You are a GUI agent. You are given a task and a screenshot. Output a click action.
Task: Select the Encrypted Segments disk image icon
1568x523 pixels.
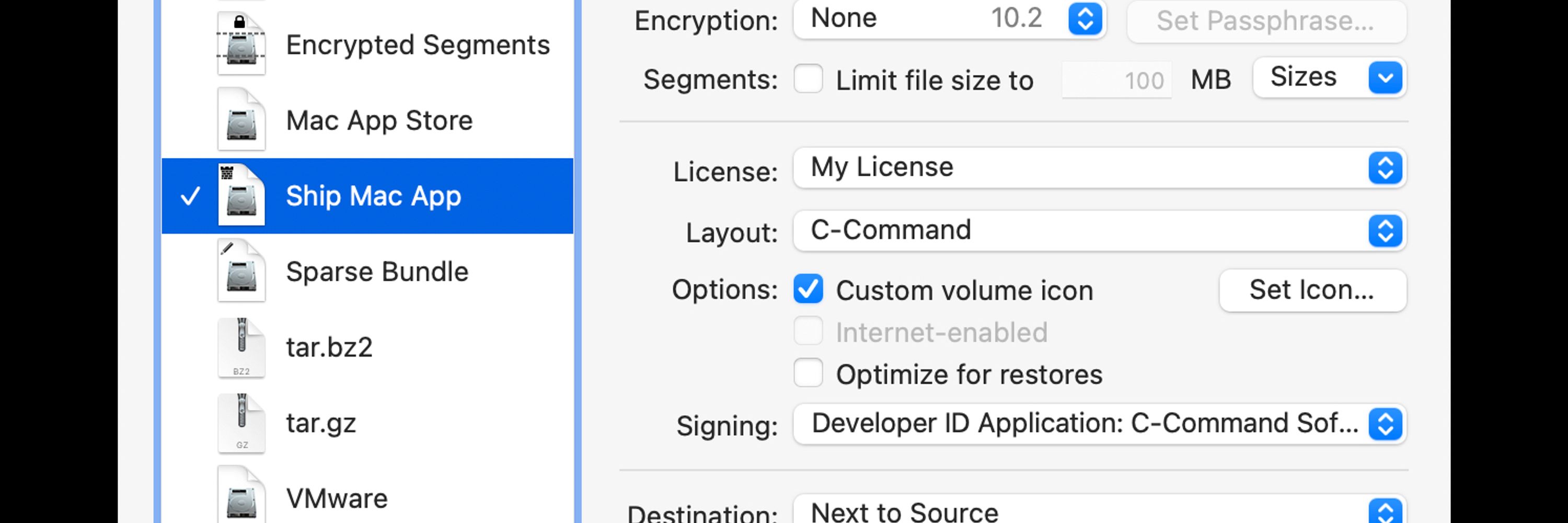coord(241,44)
